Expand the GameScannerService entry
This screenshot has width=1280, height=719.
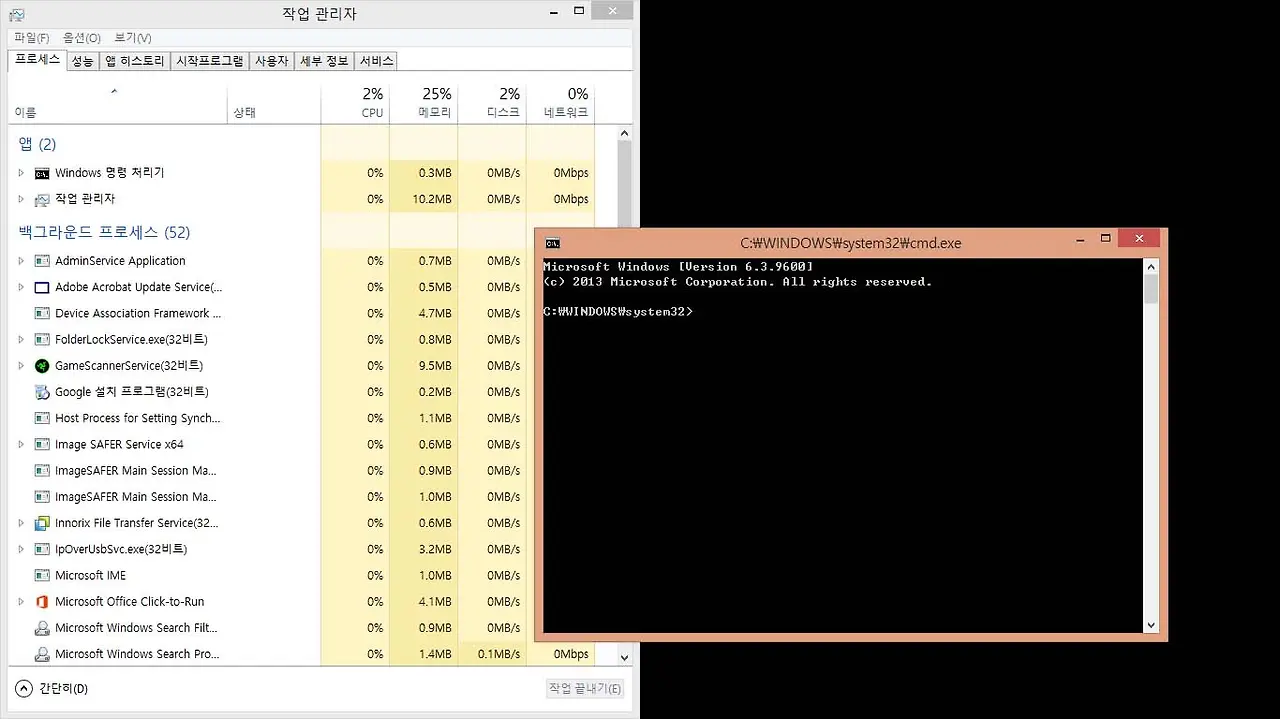(21, 366)
